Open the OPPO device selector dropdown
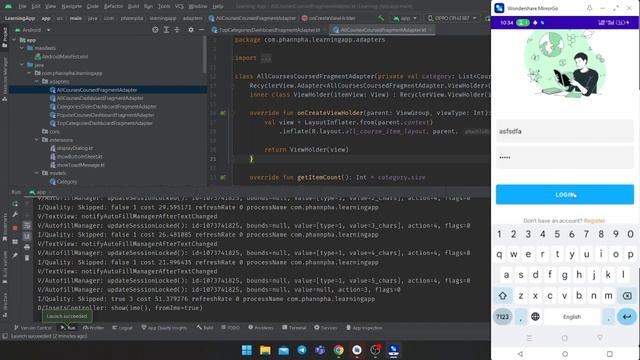640x360 pixels. 452,18
